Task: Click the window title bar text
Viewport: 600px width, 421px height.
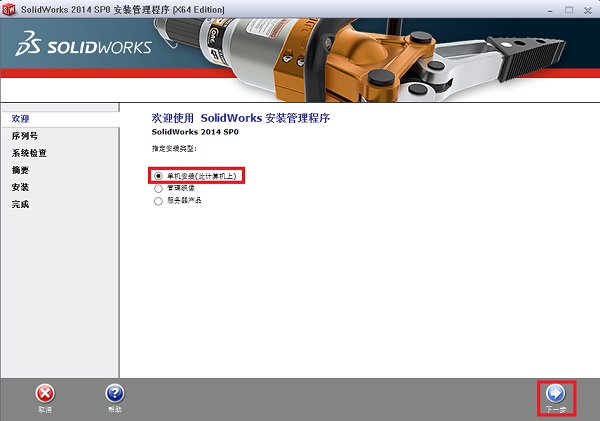Action: [122, 9]
